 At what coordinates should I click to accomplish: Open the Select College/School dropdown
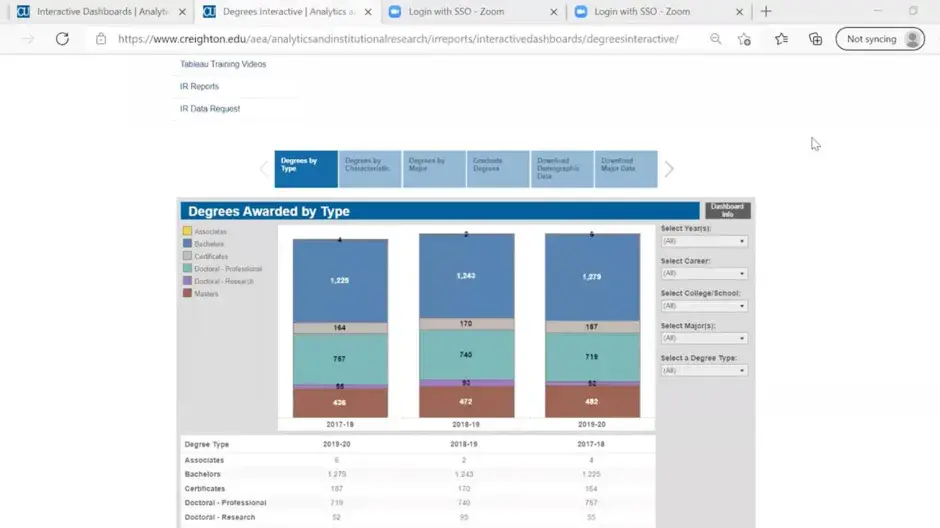coord(703,306)
